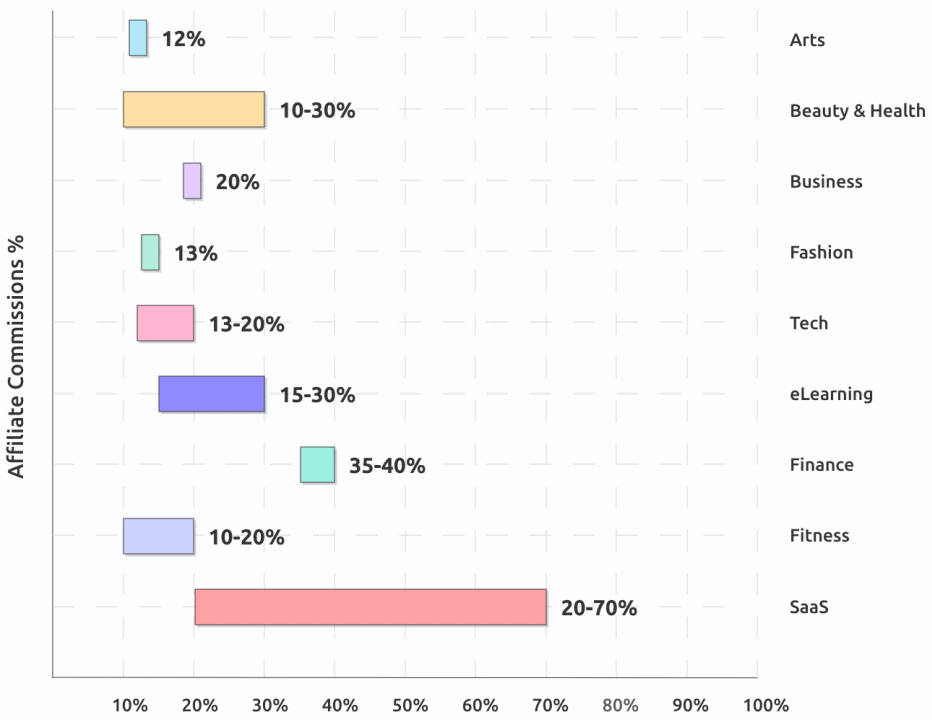The height and width of the screenshot is (720, 932).
Task: Select the pink Tech bar
Action: (165, 323)
